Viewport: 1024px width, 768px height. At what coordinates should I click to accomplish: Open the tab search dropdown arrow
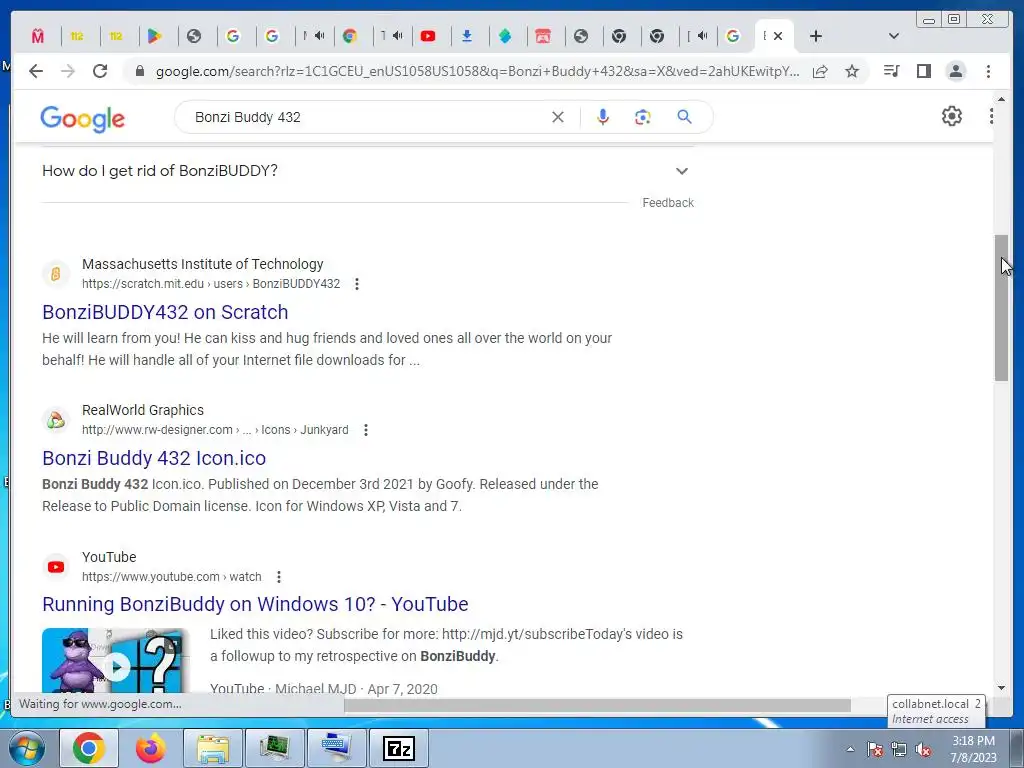894,36
